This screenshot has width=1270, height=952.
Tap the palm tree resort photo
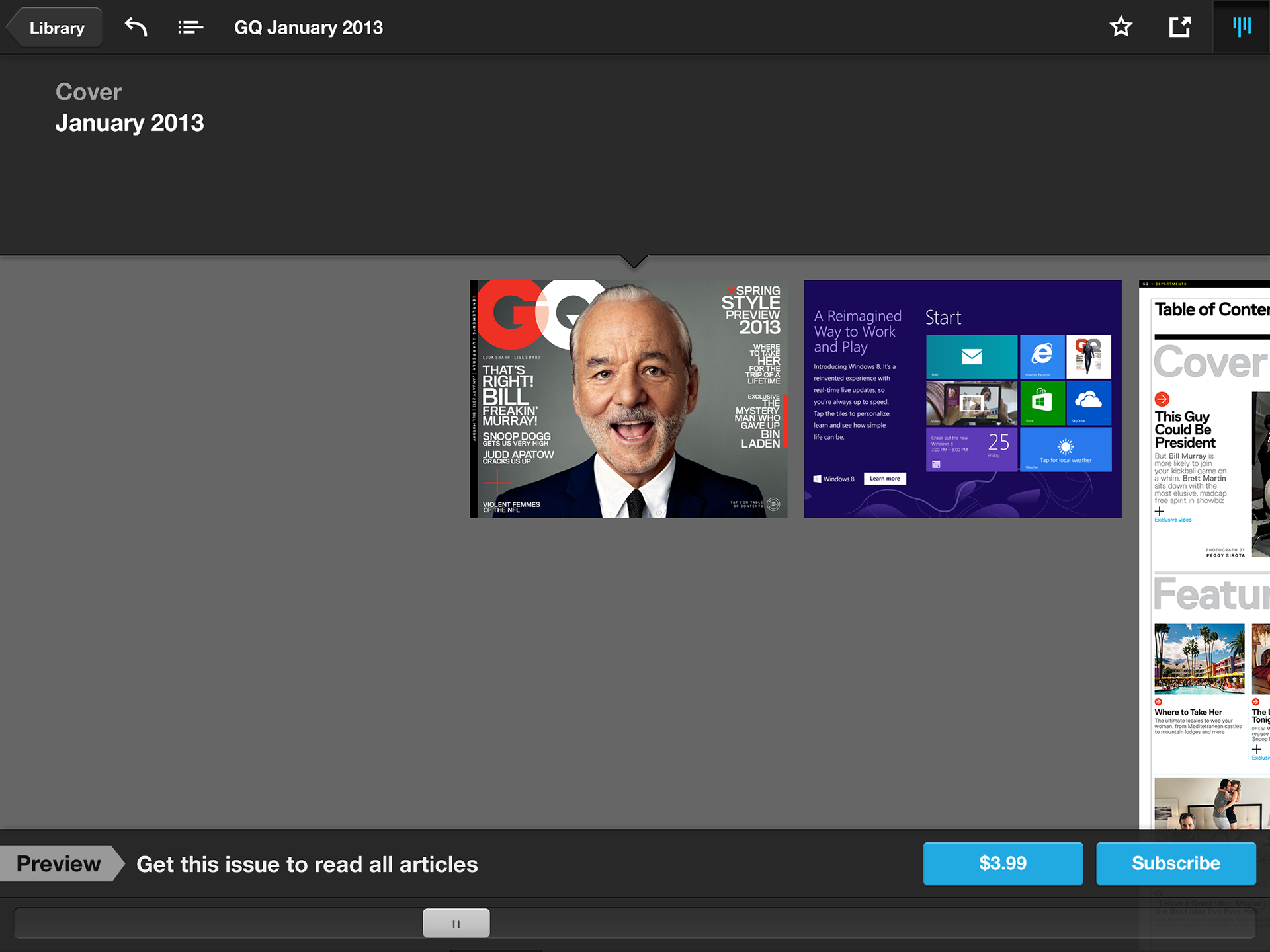click(1199, 658)
